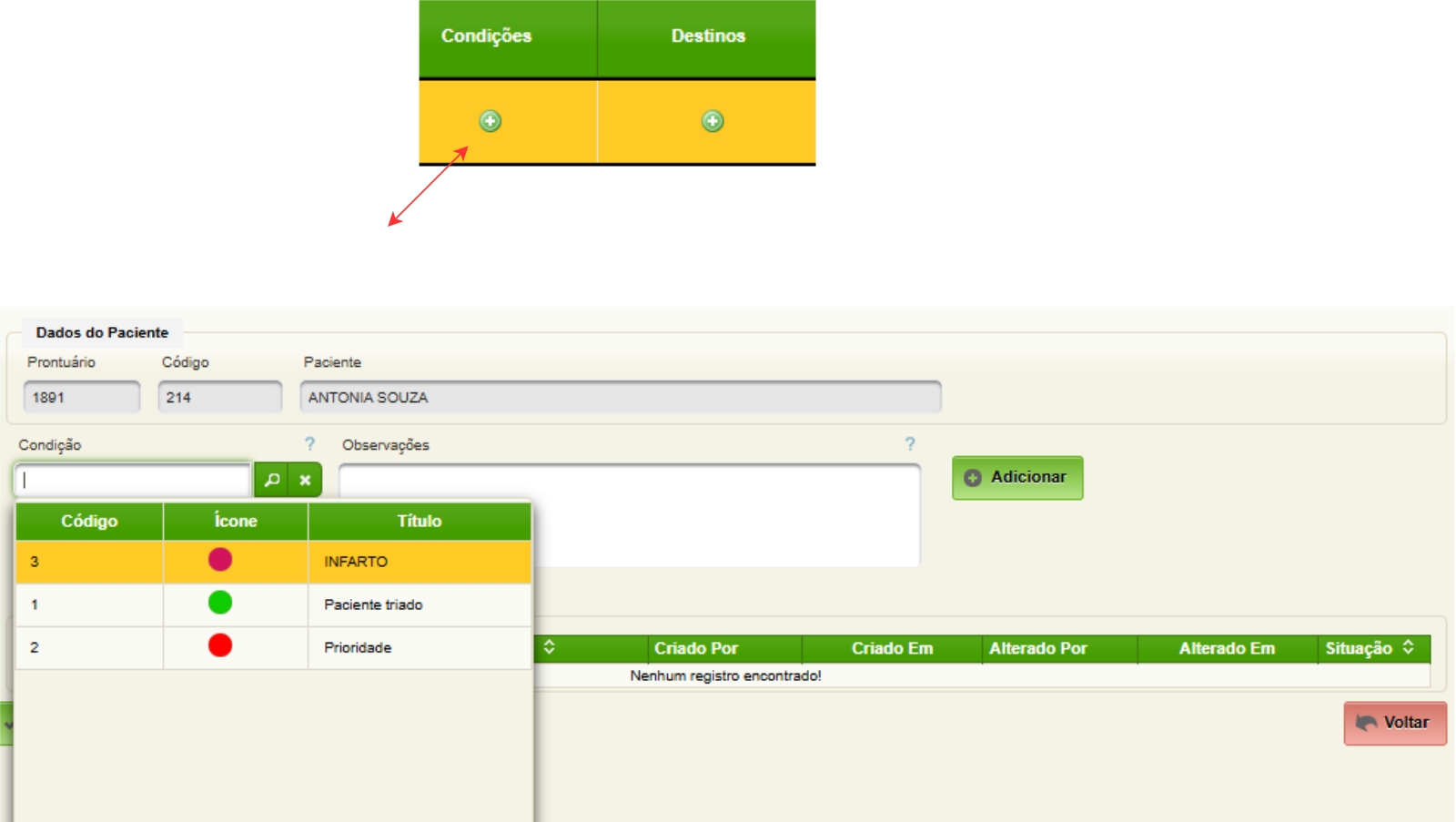Image resolution: width=1456 pixels, height=822 pixels.
Task: Clear the Condição field with the X icon
Action: pyautogui.click(x=306, y=480)
